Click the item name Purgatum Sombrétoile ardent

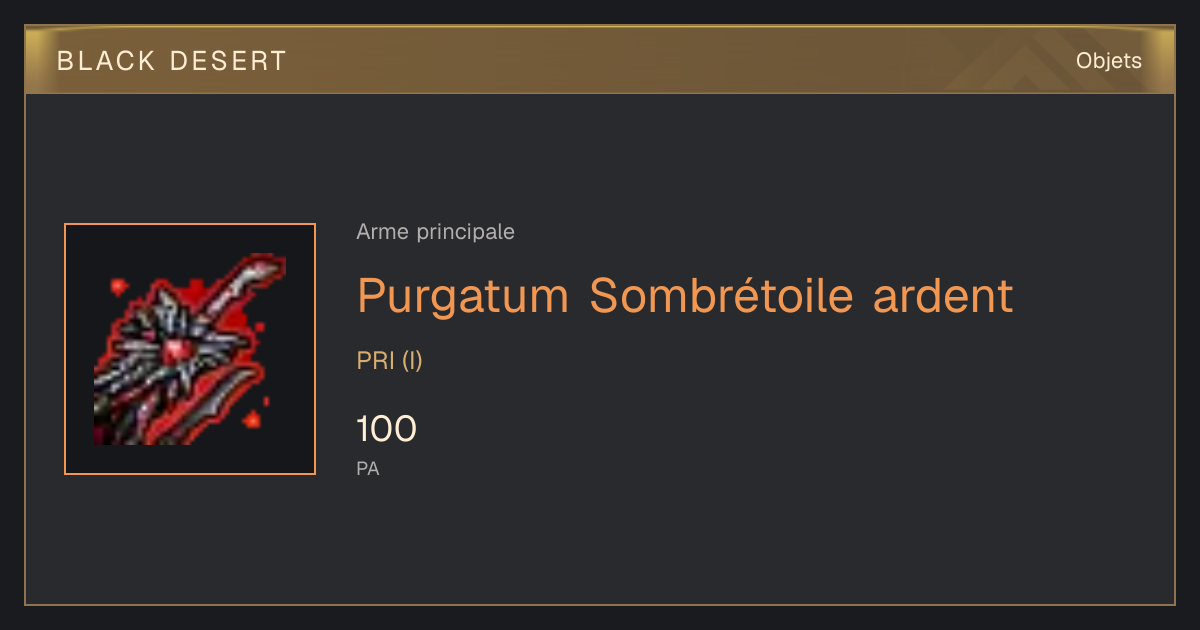click(x=685, y=296)
